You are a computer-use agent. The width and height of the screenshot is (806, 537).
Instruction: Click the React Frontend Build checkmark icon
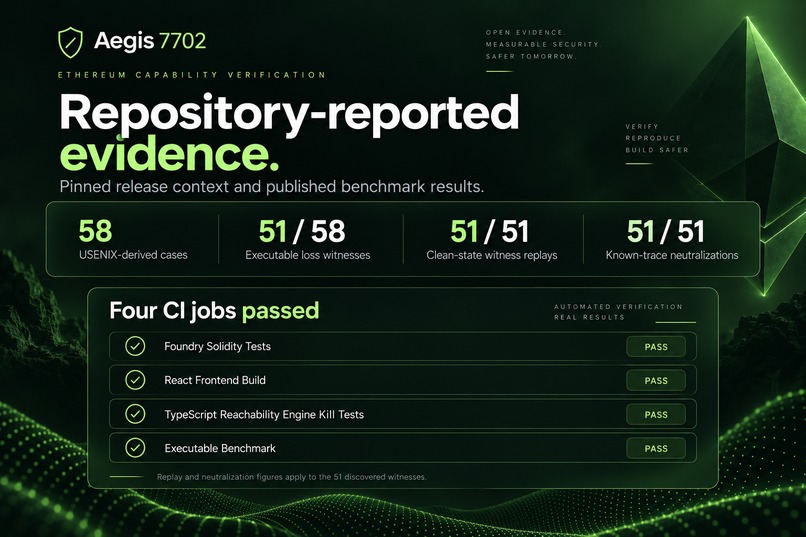(135, 380)
